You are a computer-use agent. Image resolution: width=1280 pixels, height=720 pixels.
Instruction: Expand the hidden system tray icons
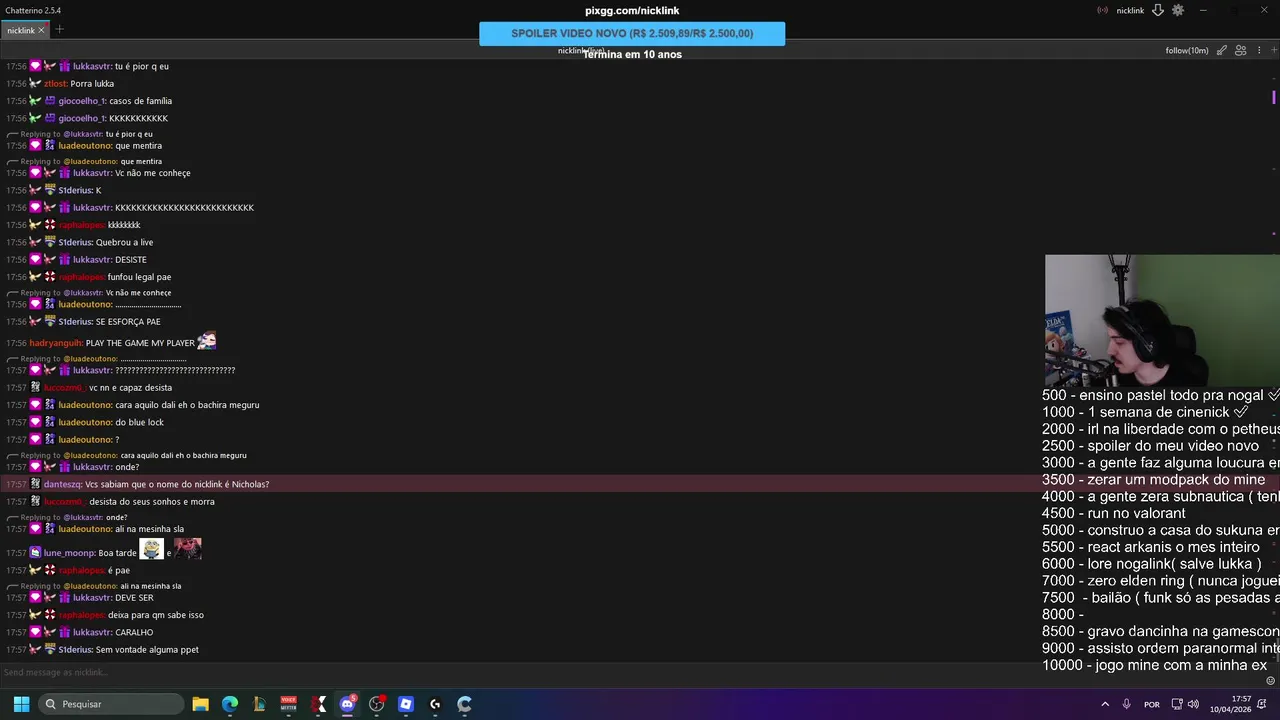click(1105, 704)
